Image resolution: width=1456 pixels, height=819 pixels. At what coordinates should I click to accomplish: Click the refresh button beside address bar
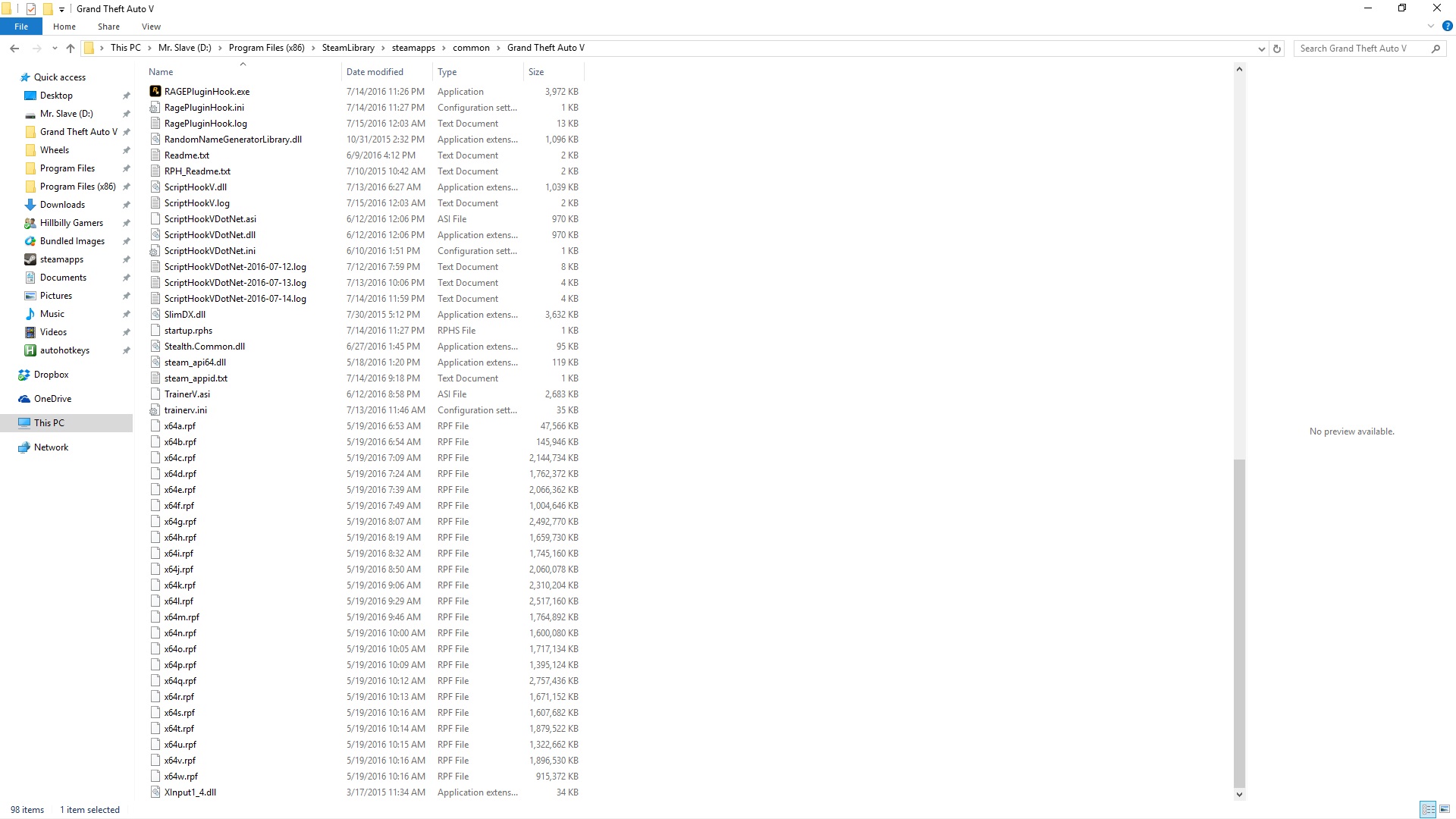click(x=1277, y=49)
